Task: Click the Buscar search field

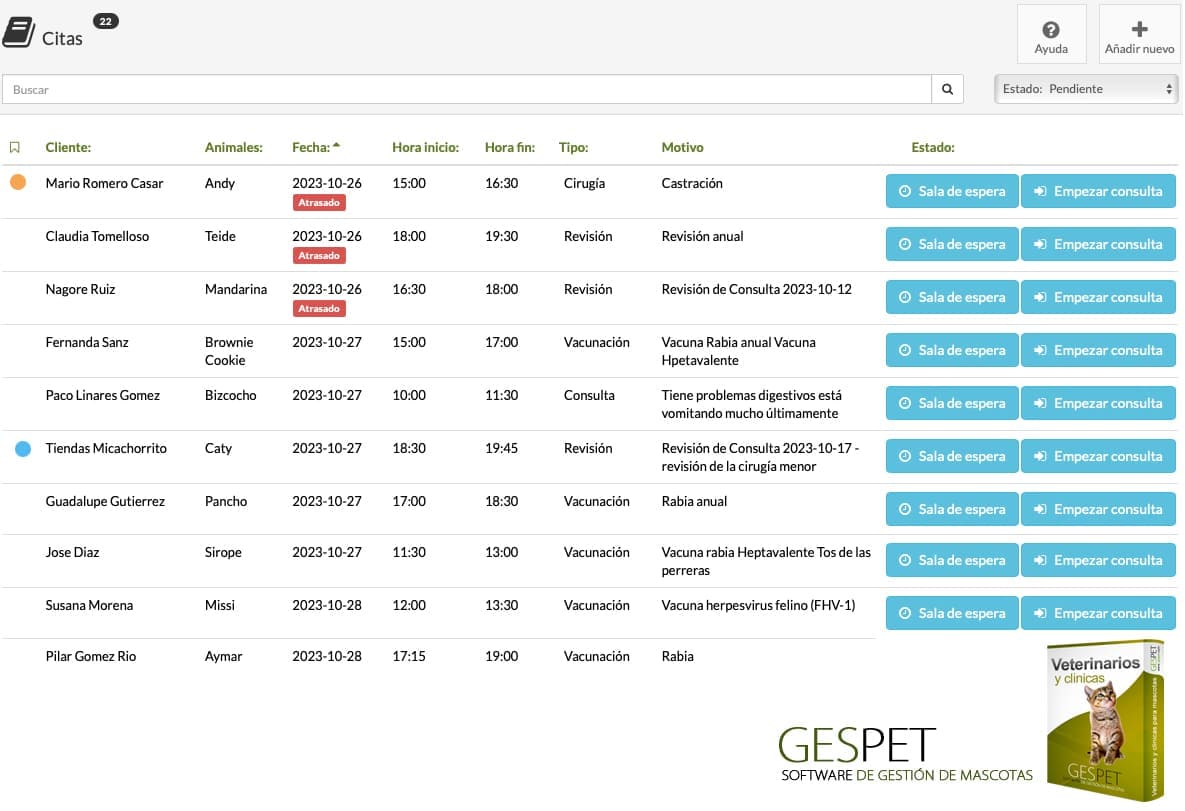Action: (x=467, y=89)
